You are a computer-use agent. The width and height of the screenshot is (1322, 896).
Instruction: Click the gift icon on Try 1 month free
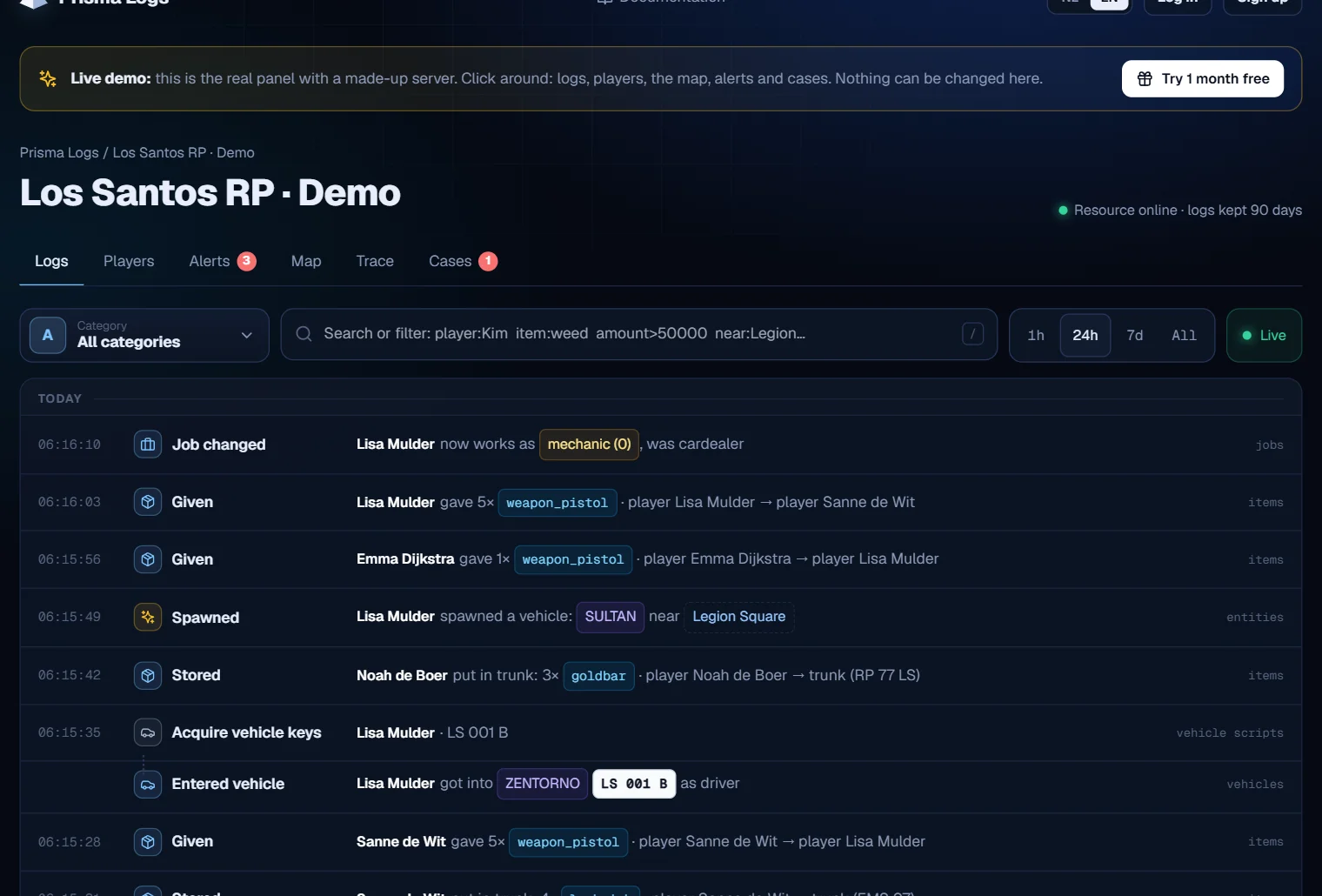pyautogui.click(x=1145, y=78)
